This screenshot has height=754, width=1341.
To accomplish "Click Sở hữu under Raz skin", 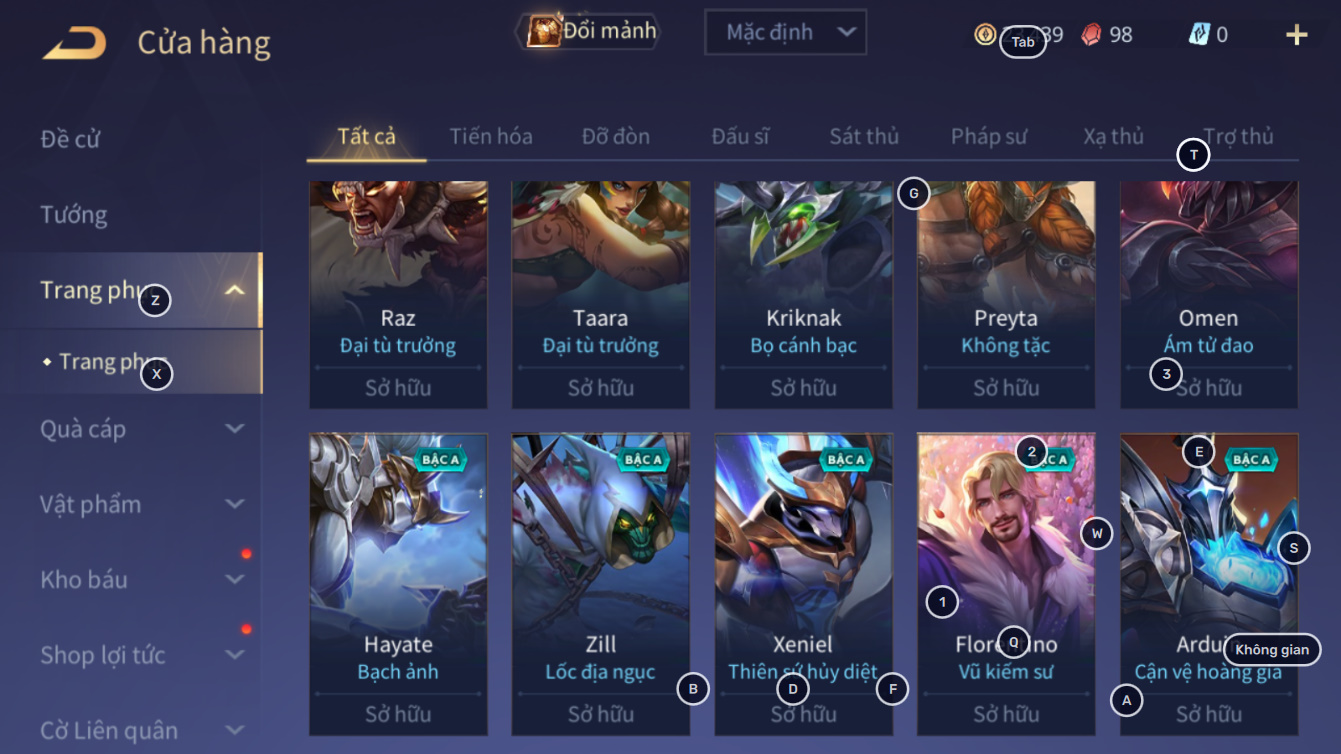I will click(x=398, y=388).
